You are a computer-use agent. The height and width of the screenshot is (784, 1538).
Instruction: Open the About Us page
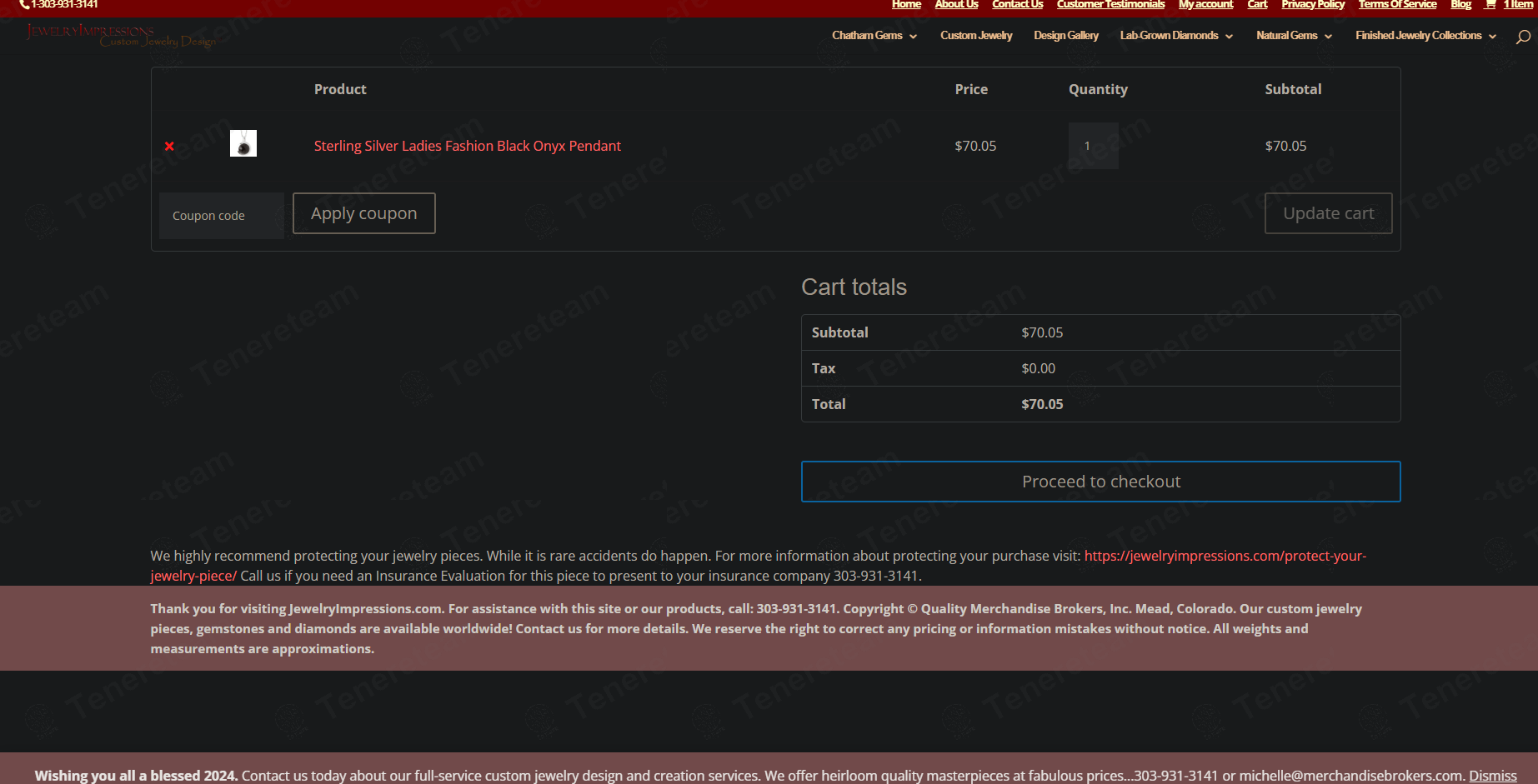[956, 4]
